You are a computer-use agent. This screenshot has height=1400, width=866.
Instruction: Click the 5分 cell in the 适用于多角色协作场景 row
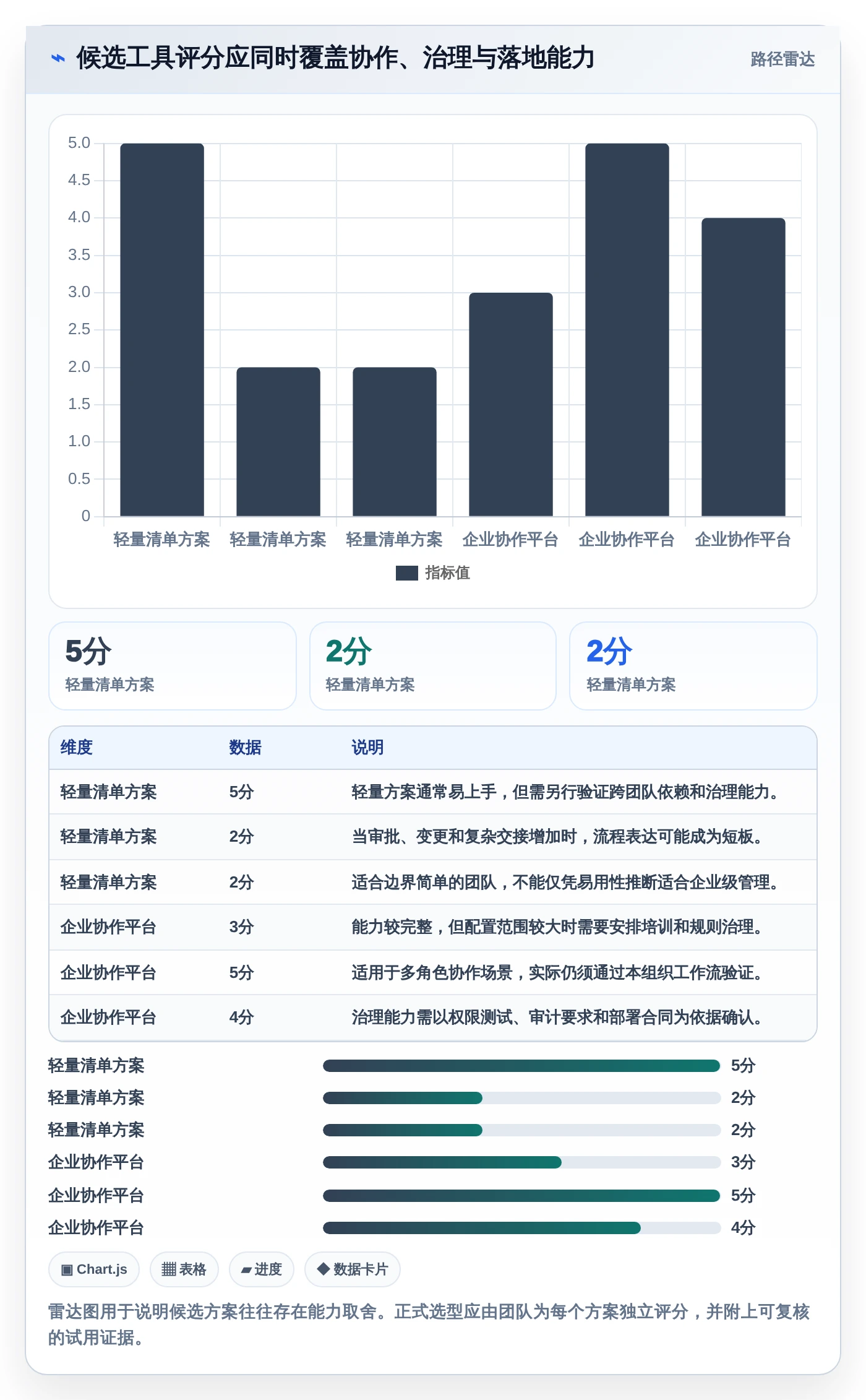pyautogui.click(x=241, y=973)
